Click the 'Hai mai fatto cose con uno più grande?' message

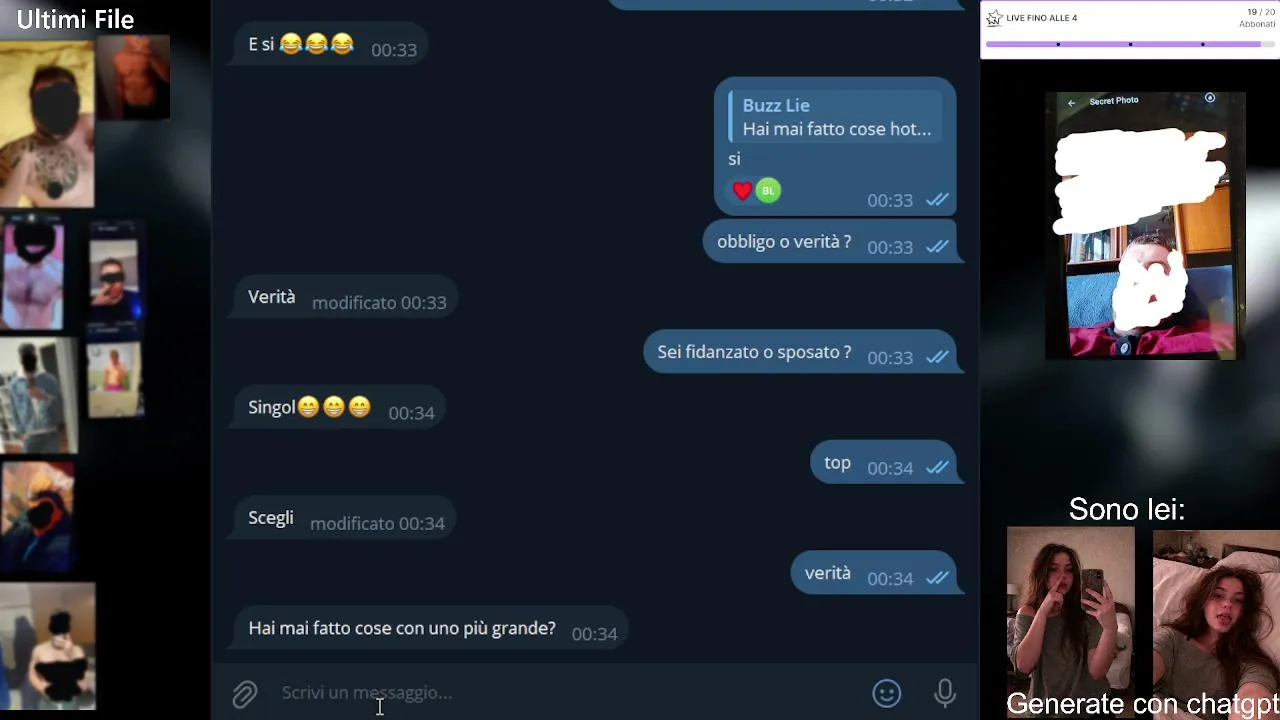coord(429,629)
